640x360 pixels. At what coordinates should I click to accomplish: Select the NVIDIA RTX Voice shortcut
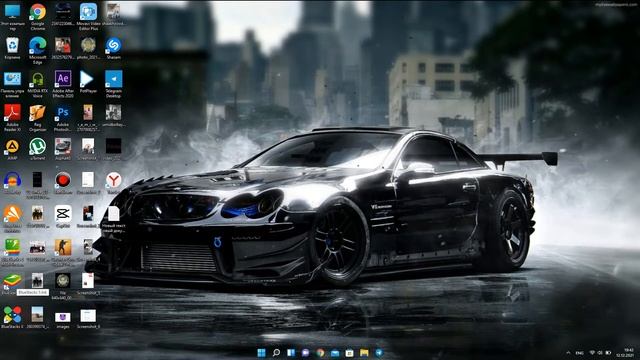click(x=38, y=79)
